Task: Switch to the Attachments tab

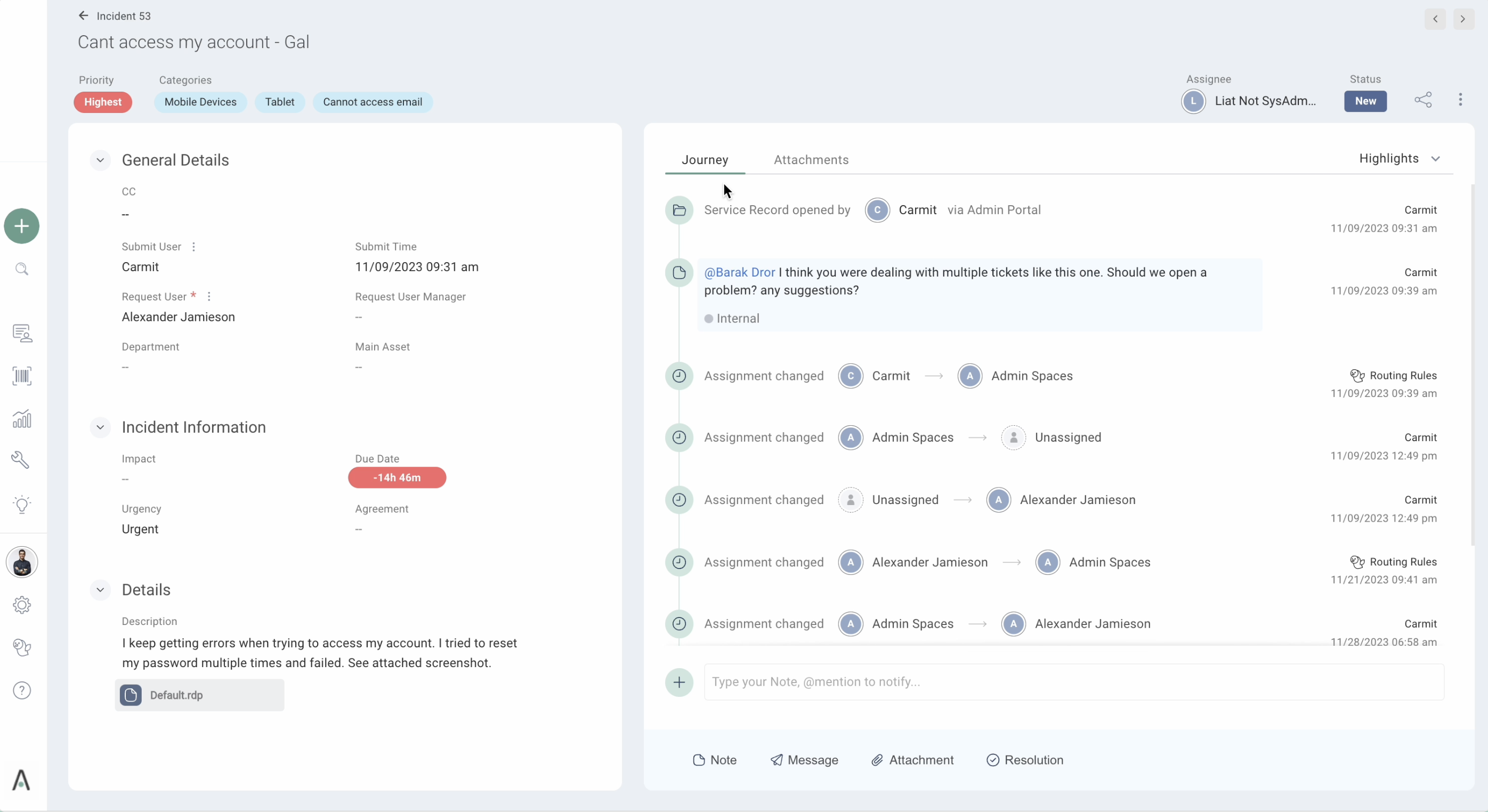Action: coord(811,160)
